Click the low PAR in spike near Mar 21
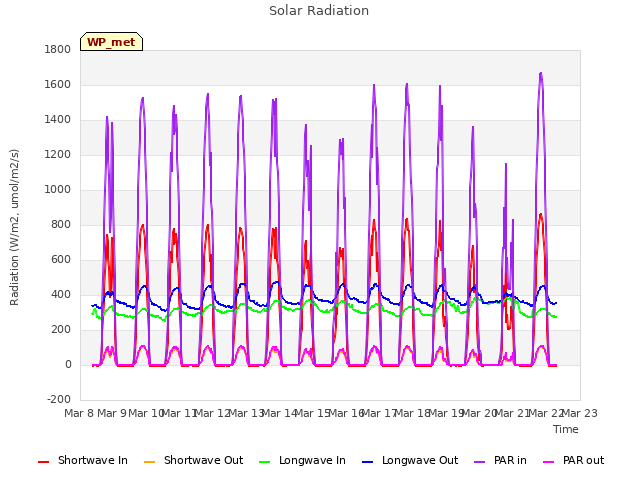Image resolution: width=640 pixels, height=480 pixels. click(x=506, y=164)
